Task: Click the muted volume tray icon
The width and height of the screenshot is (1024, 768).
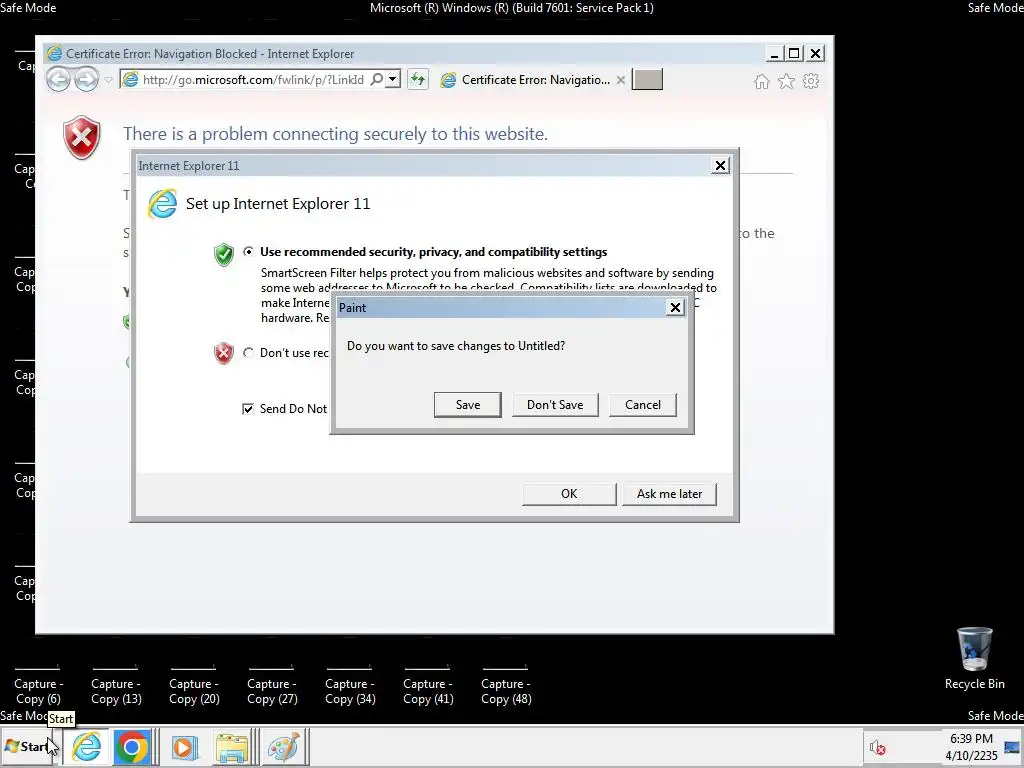Action: 877,747
